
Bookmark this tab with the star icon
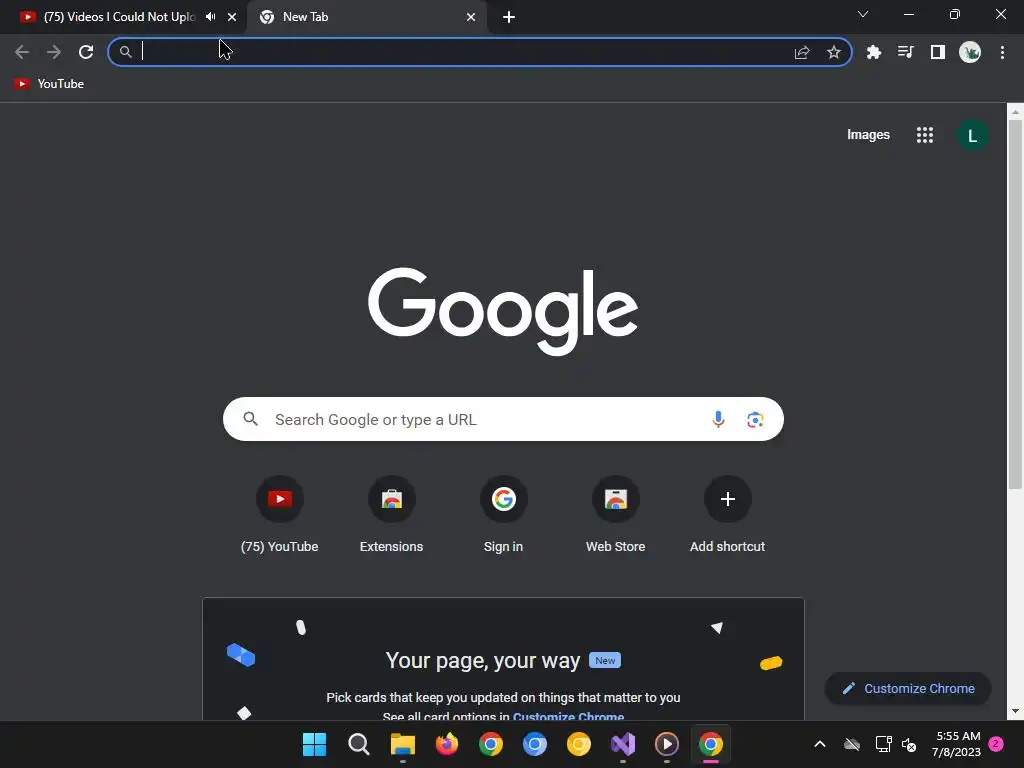(834, 52)
